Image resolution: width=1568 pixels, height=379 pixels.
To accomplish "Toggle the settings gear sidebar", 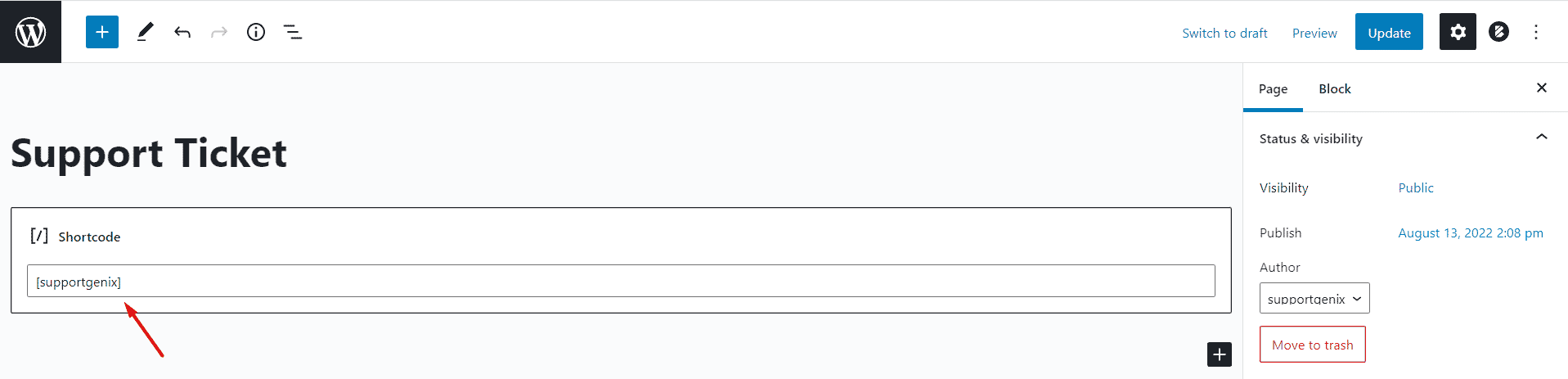I will point(1458,32).
